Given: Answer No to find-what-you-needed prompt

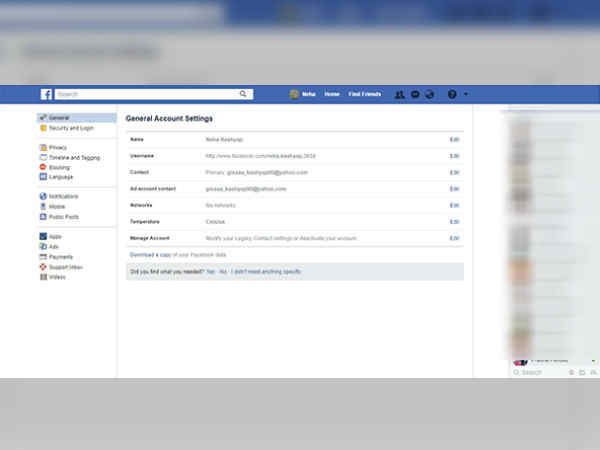Looking at the screenshot, I should coord(223,271).
